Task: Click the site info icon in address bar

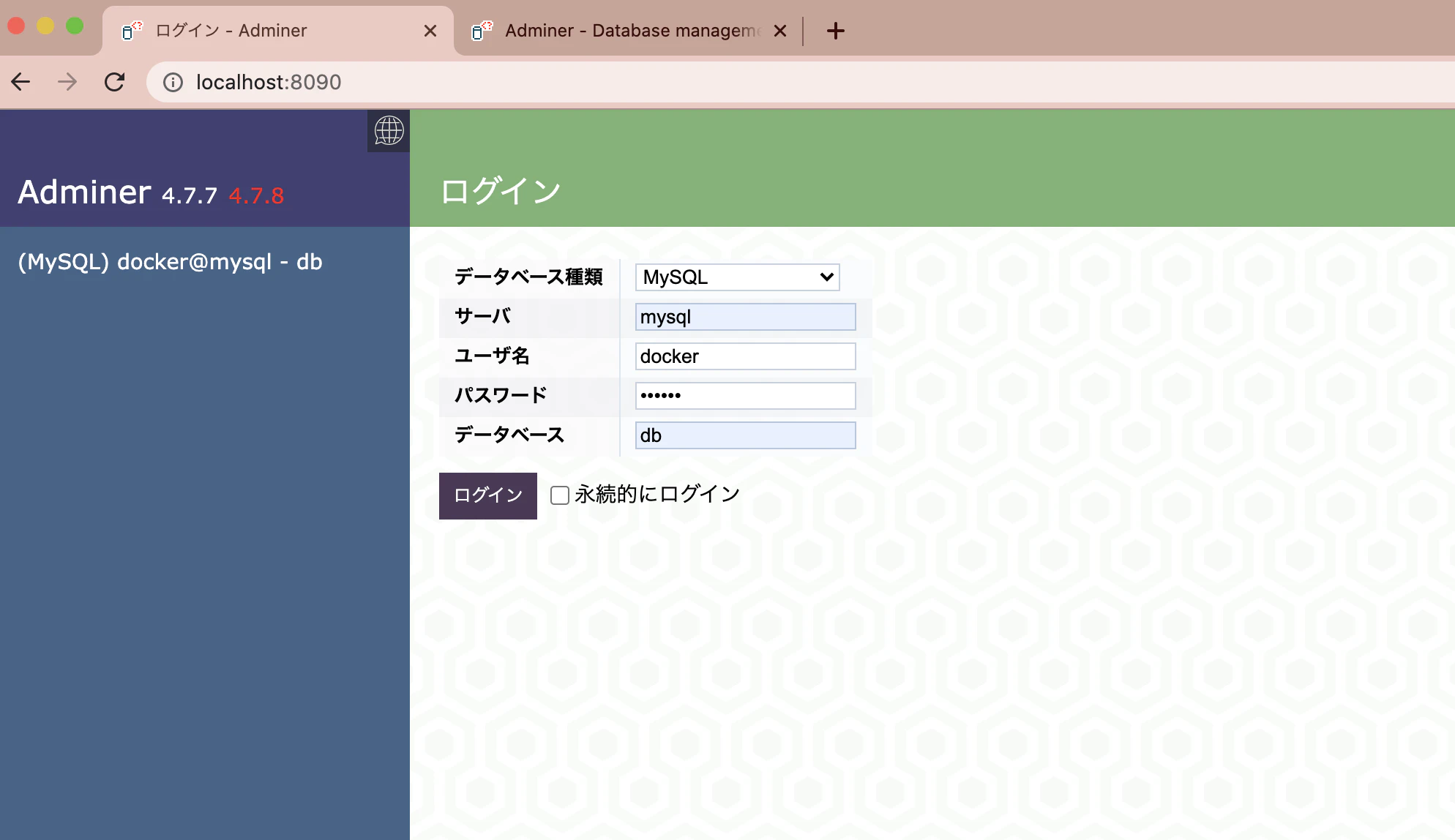Action: pyautogui.click(x=173, y=82)
